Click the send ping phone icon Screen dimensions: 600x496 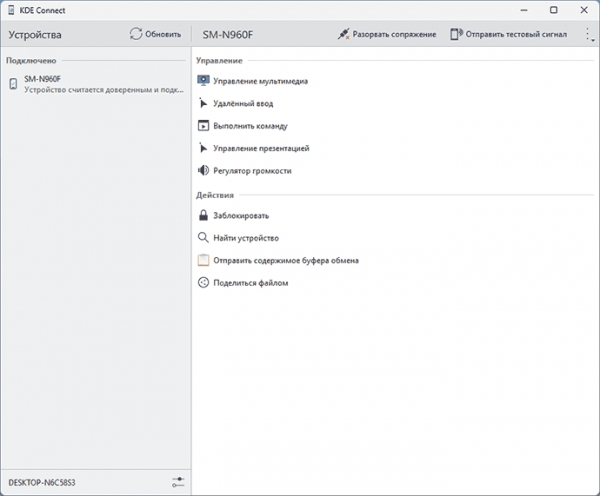click(x=456, y=34)
